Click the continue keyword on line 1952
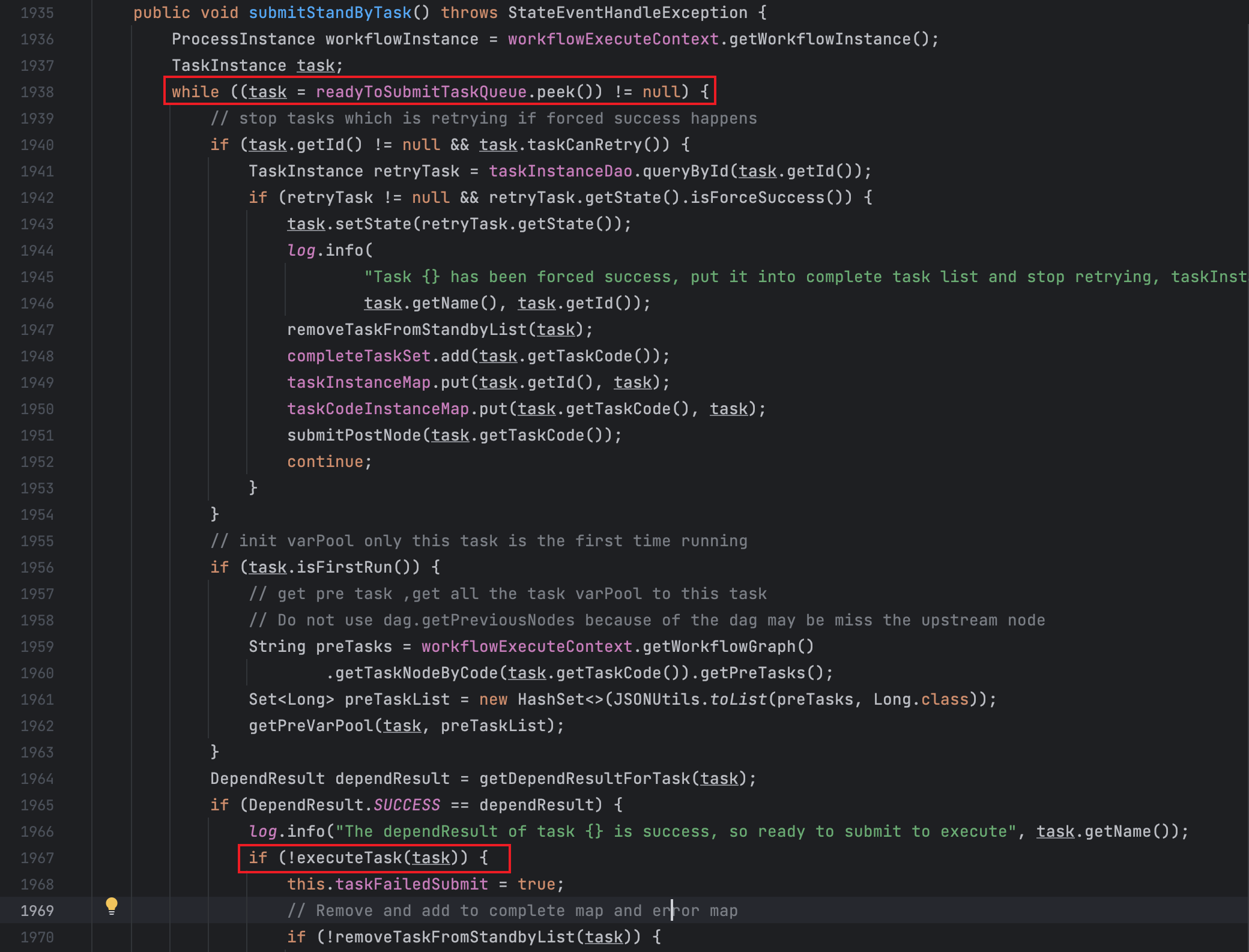 325,462
